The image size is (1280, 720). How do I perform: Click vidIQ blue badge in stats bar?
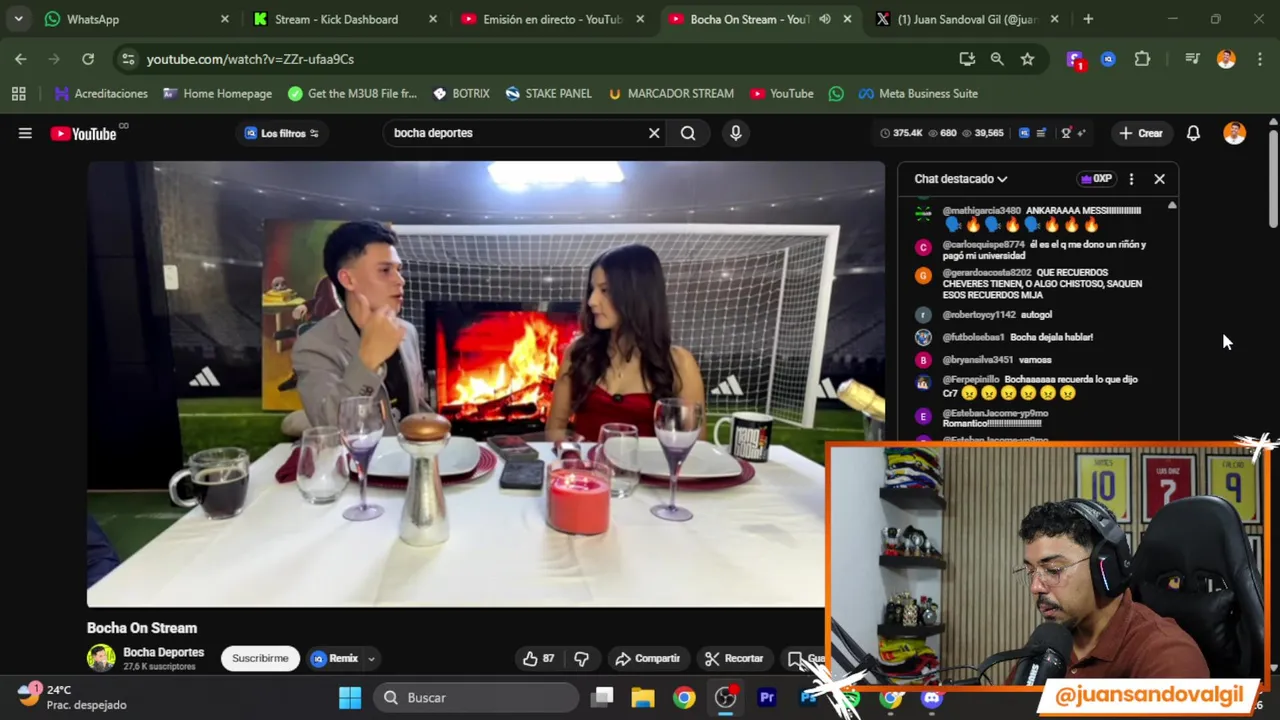coord(1024,133)
